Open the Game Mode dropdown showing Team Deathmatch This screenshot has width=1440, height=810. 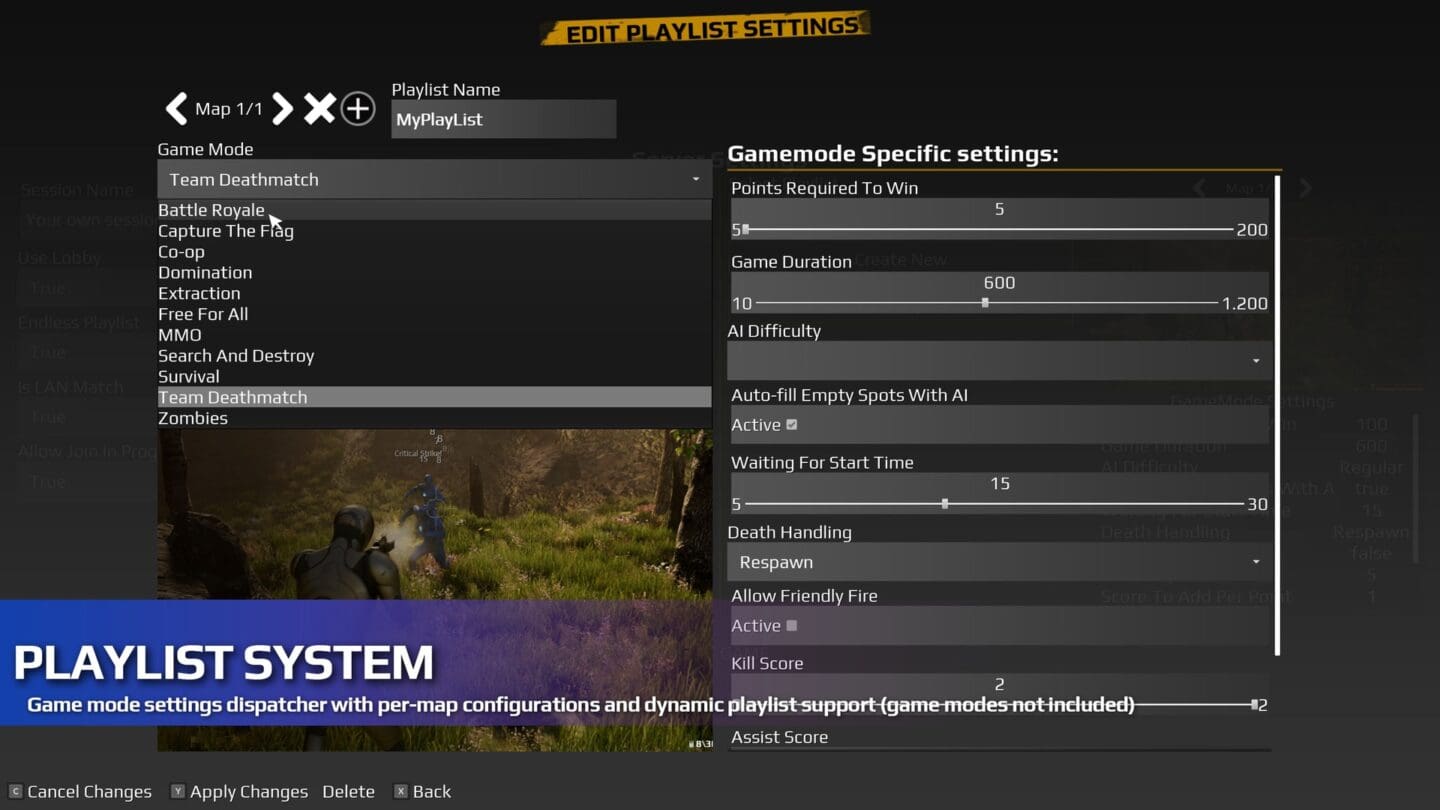click(434, 179)
